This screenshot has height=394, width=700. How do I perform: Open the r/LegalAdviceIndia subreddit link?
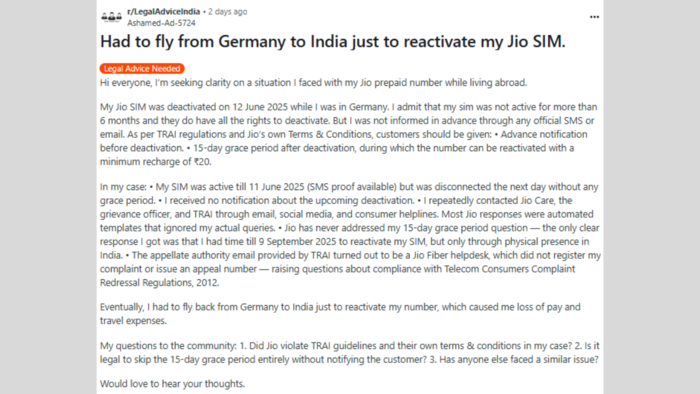pyautogui.click(x=163, y=12)
